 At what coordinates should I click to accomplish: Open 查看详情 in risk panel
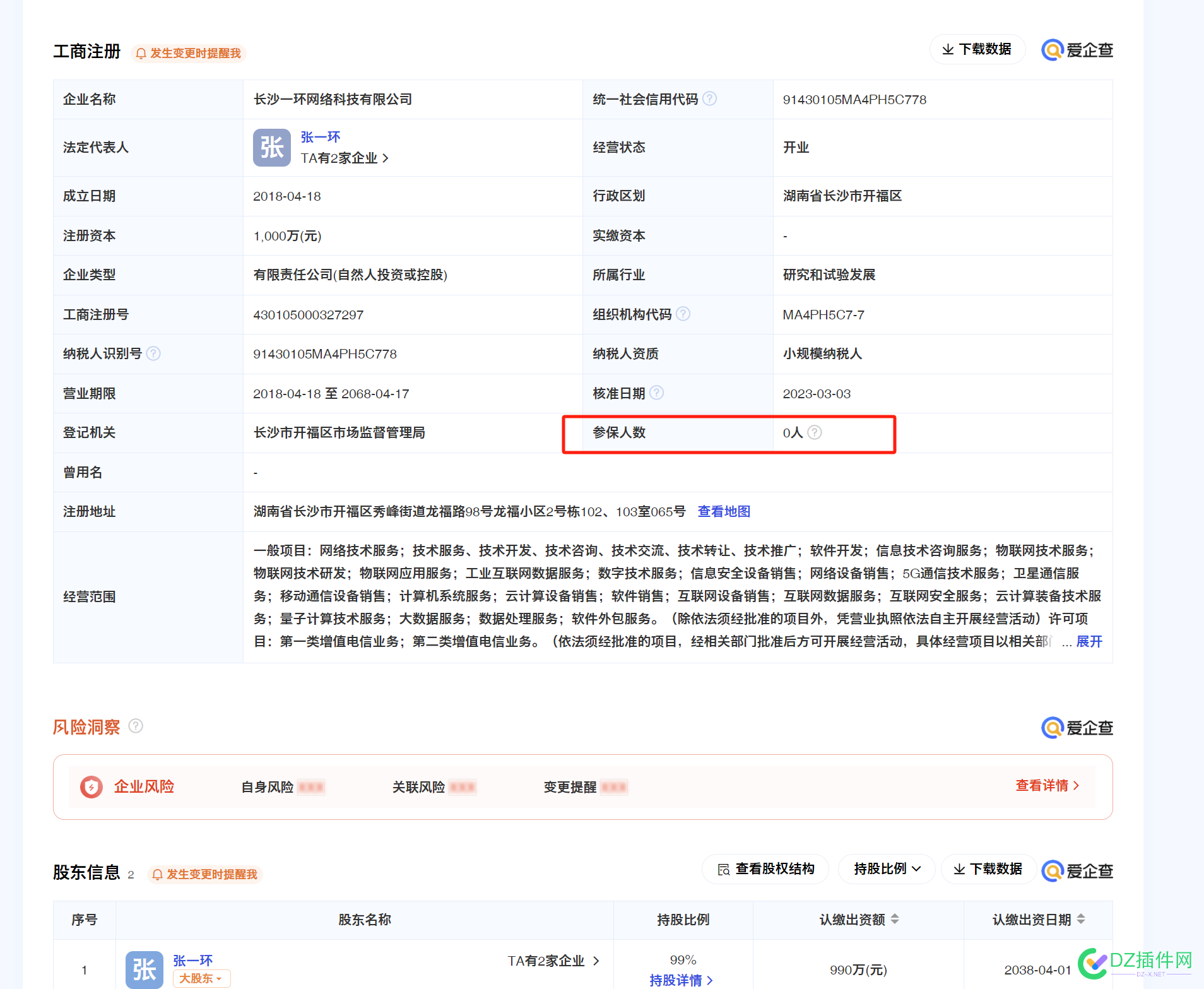click(1048, 786)
